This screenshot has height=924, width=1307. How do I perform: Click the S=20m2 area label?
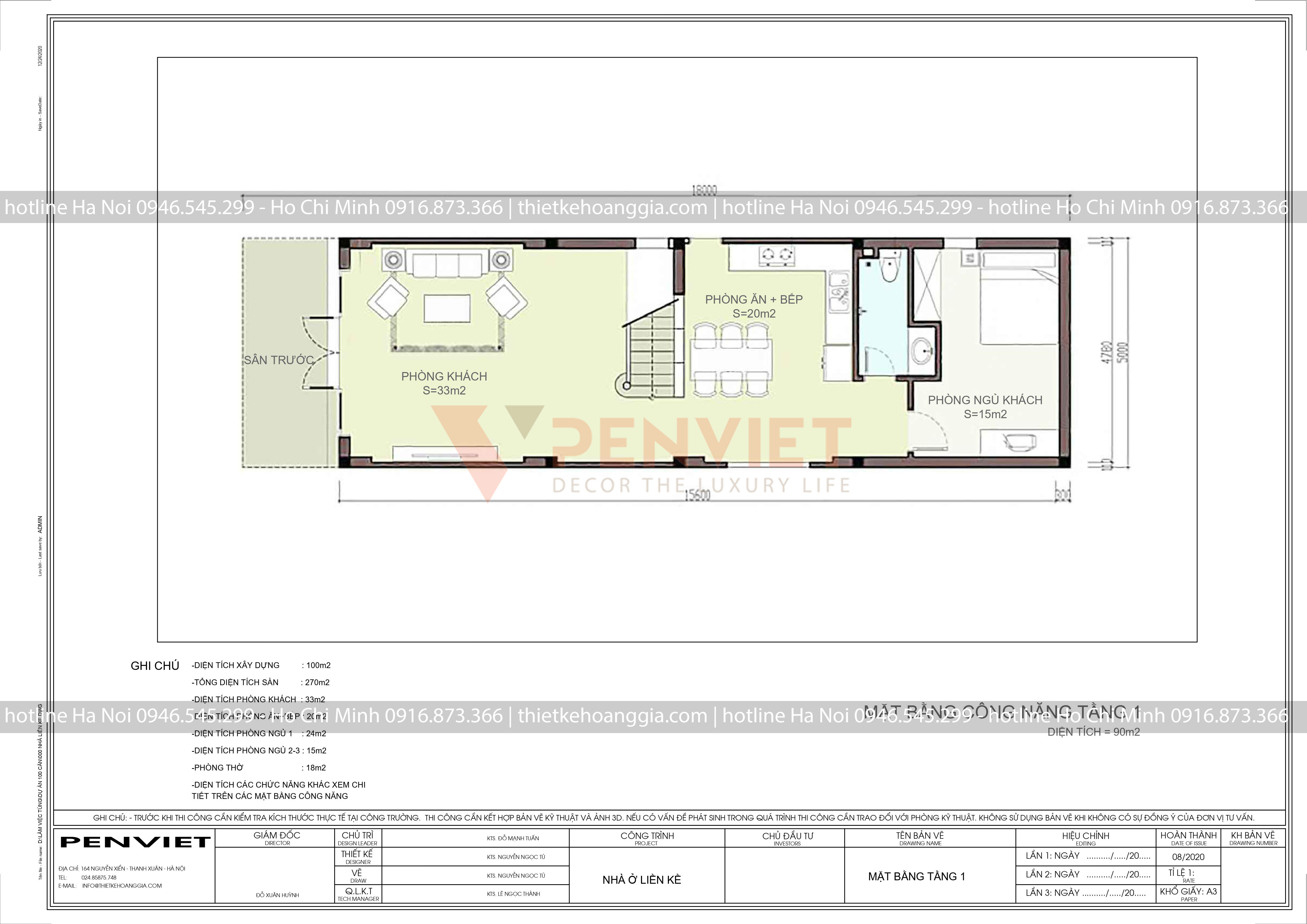(x=754, y=314)
